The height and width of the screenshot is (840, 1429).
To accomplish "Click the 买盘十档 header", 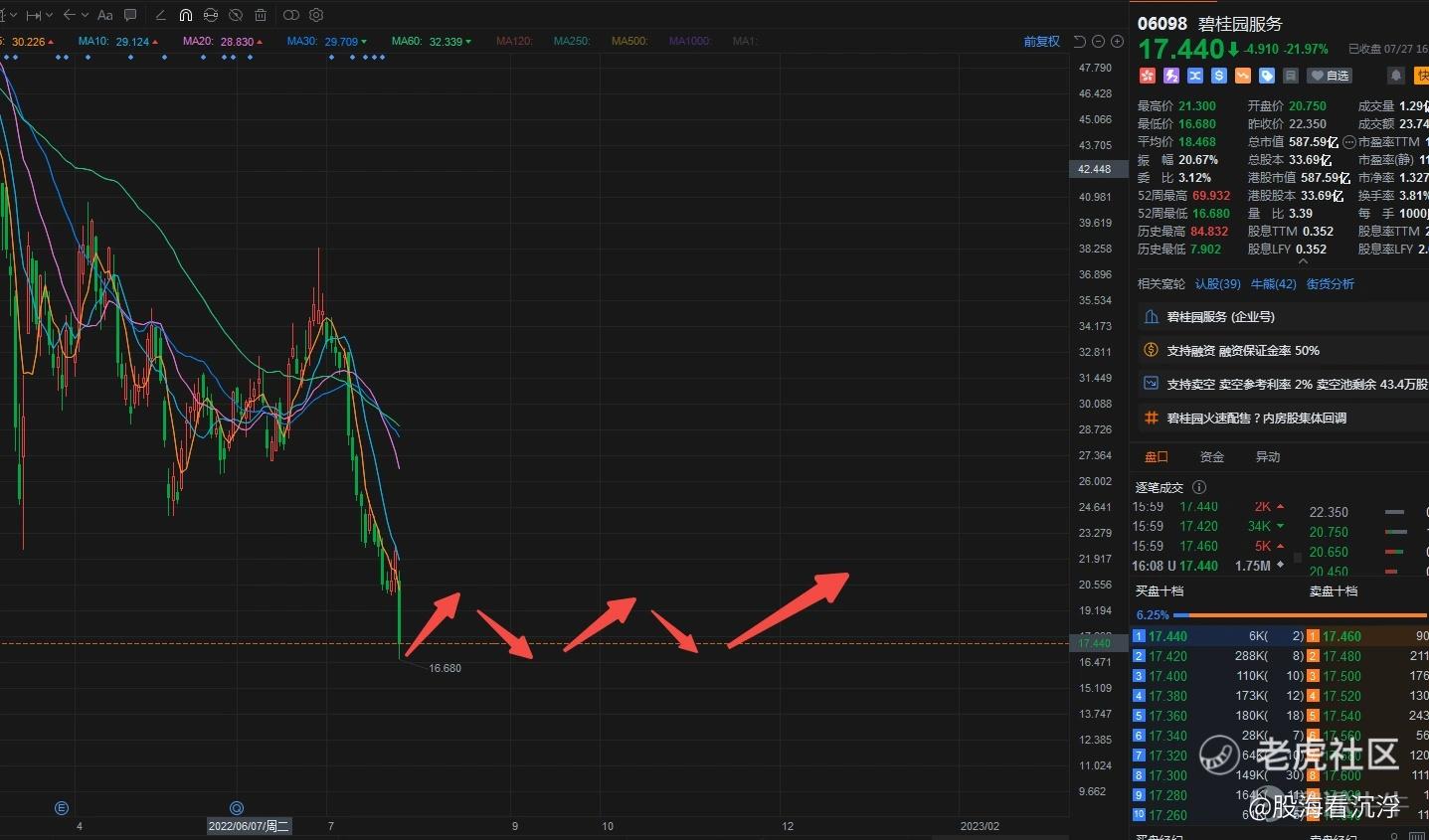I will [1160, 591].
